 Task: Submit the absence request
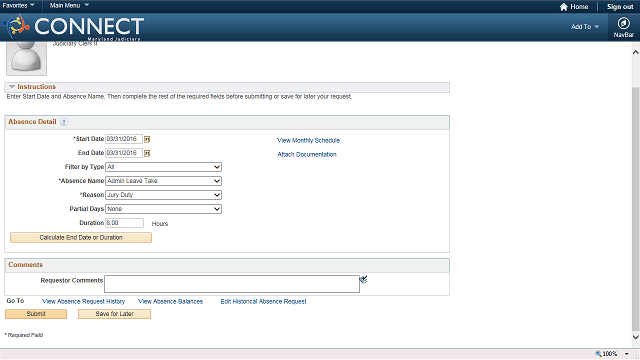coord(36,314)
